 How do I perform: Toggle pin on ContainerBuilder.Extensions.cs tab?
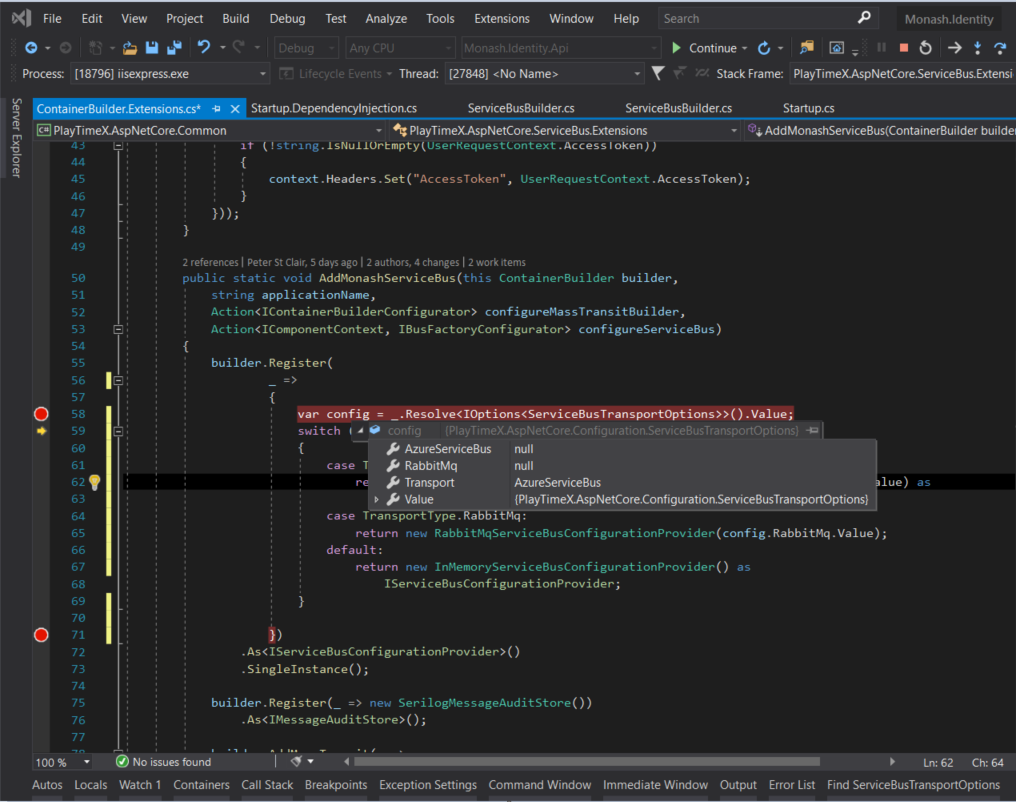point(216,109)
